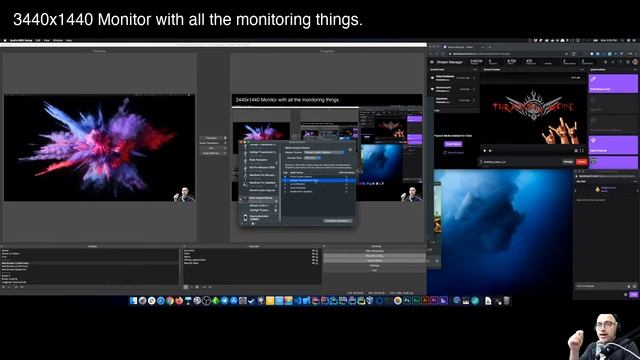Open Finder from the Dock
Screen dimensions: 640x360
click(133, 301)
